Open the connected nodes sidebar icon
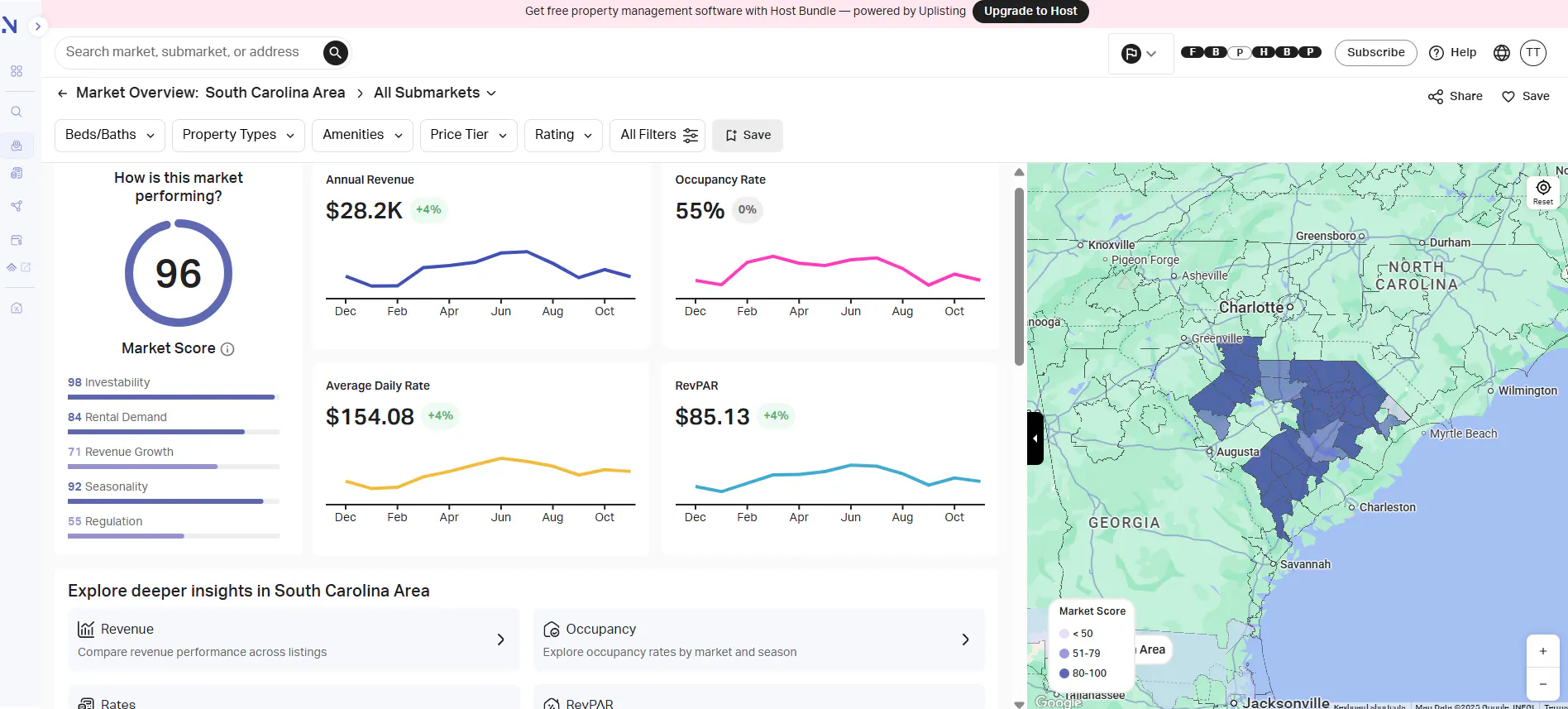1568x709 pixels. 17,206
